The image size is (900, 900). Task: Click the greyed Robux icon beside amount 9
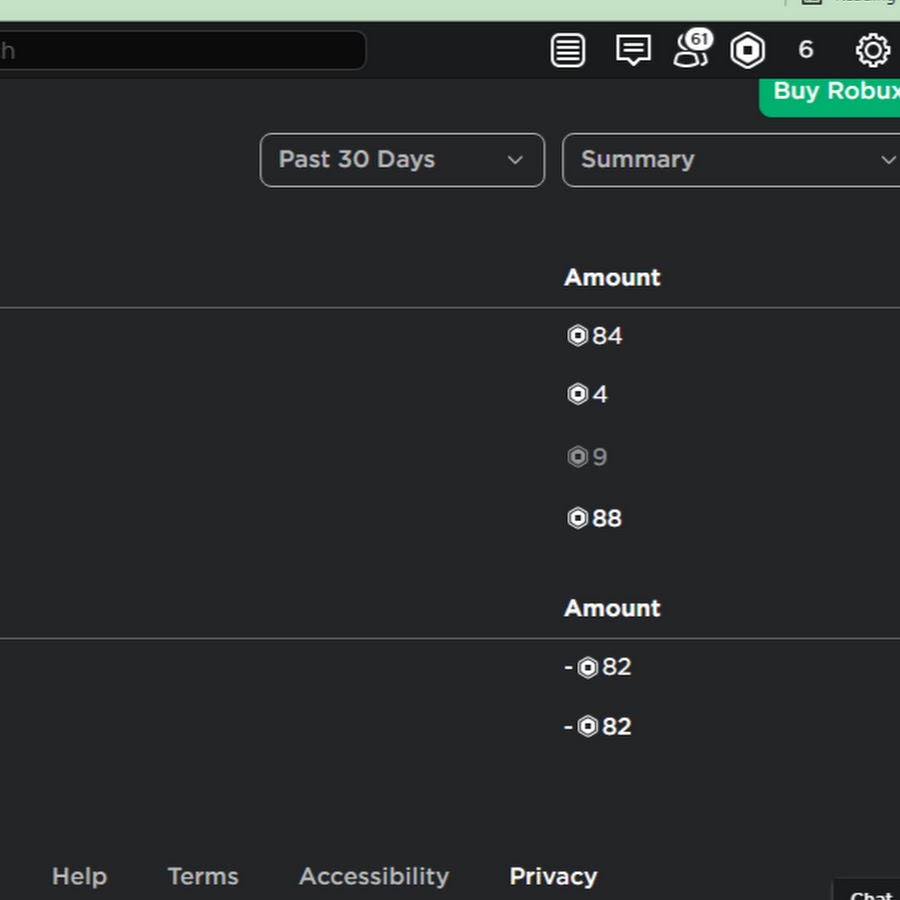(x=577, y=457)
